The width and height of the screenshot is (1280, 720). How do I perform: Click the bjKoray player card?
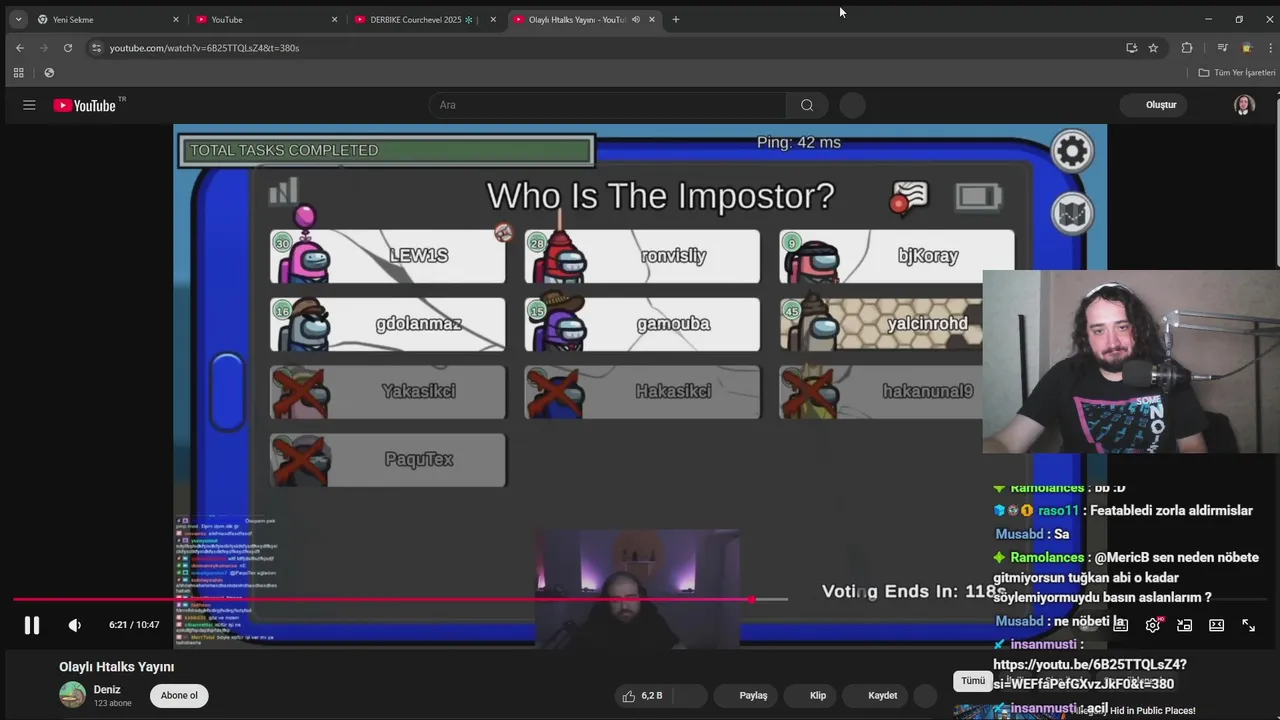(897, 256)
